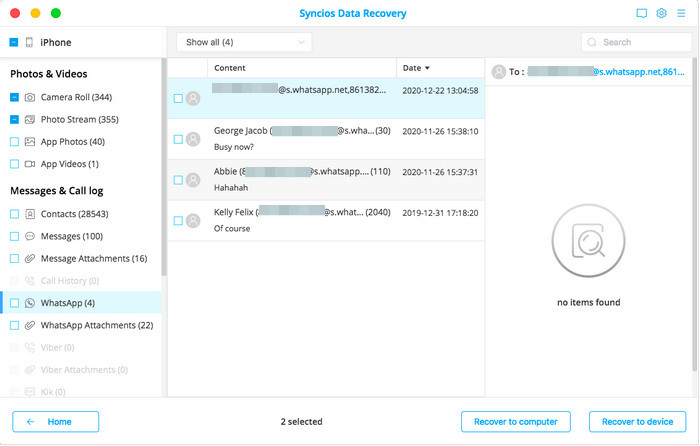Image resolution: width=700 pixels, height=446 pixels.
Task: Click the Camera Roll camera icon
Action: [30, 97]
